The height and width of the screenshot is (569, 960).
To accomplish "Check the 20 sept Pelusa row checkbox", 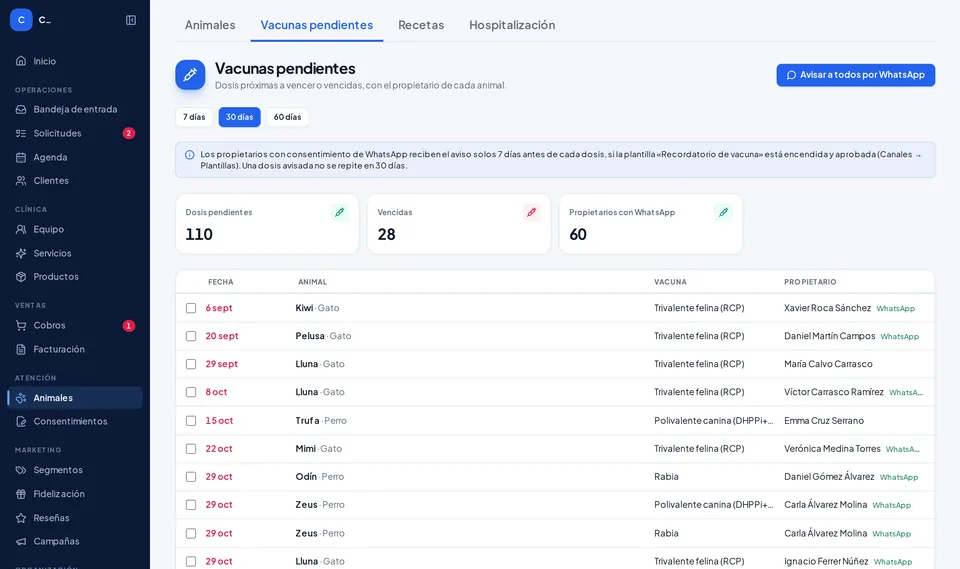I will (191, 336).
